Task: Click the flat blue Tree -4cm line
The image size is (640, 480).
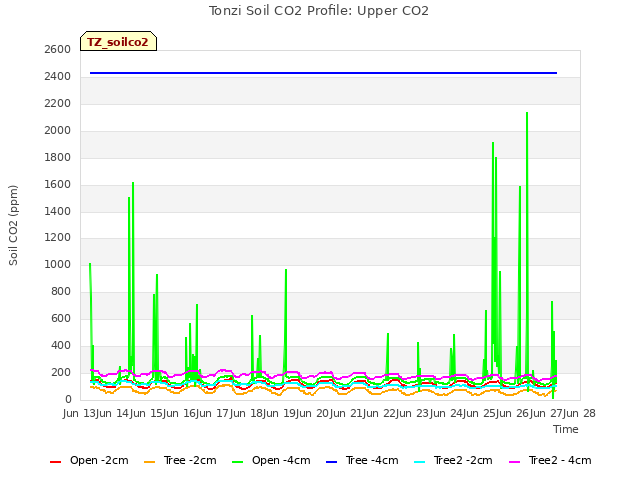Action: tap(323, 73)
